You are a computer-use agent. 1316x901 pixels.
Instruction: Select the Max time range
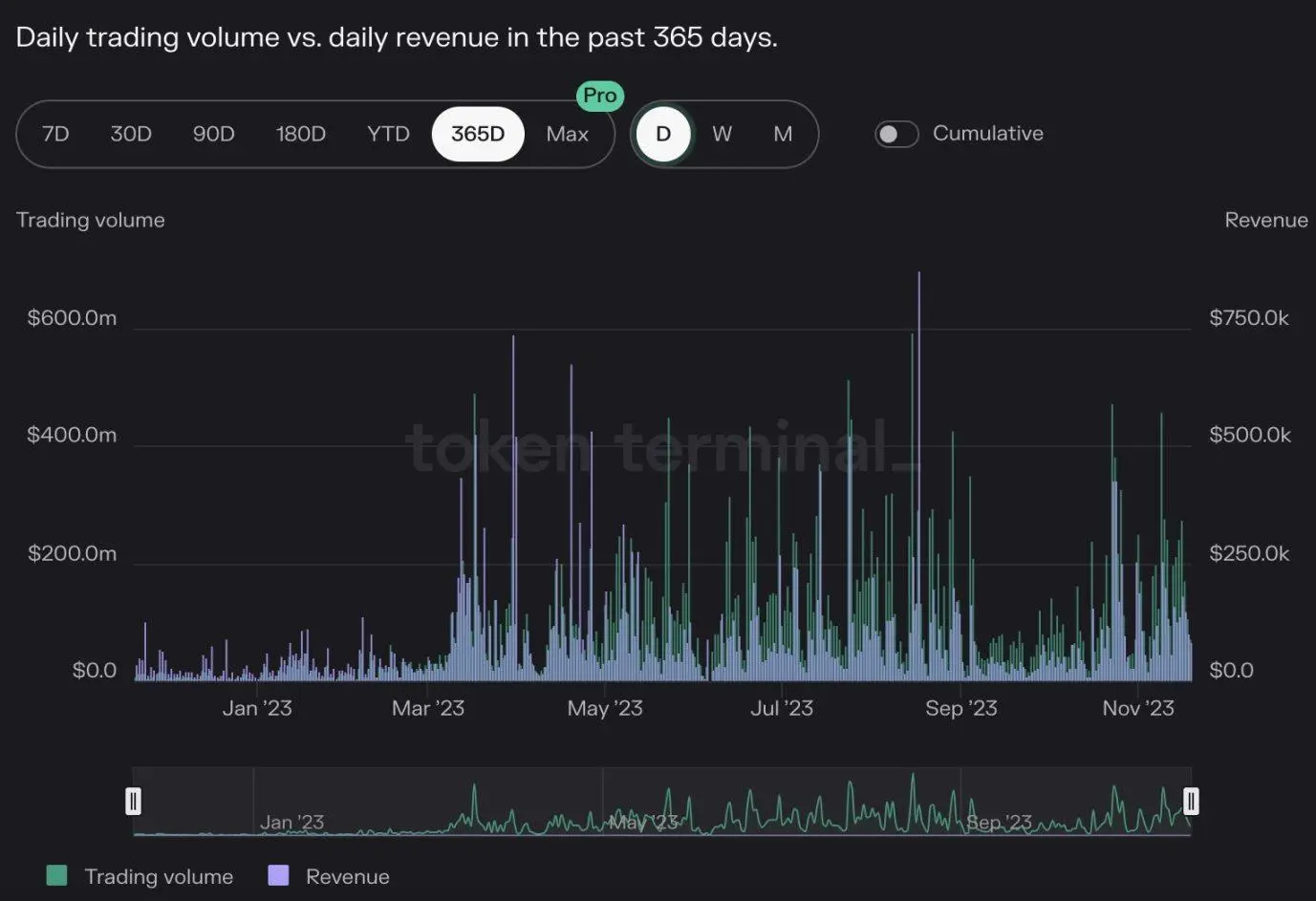click(x=567, y=134)
